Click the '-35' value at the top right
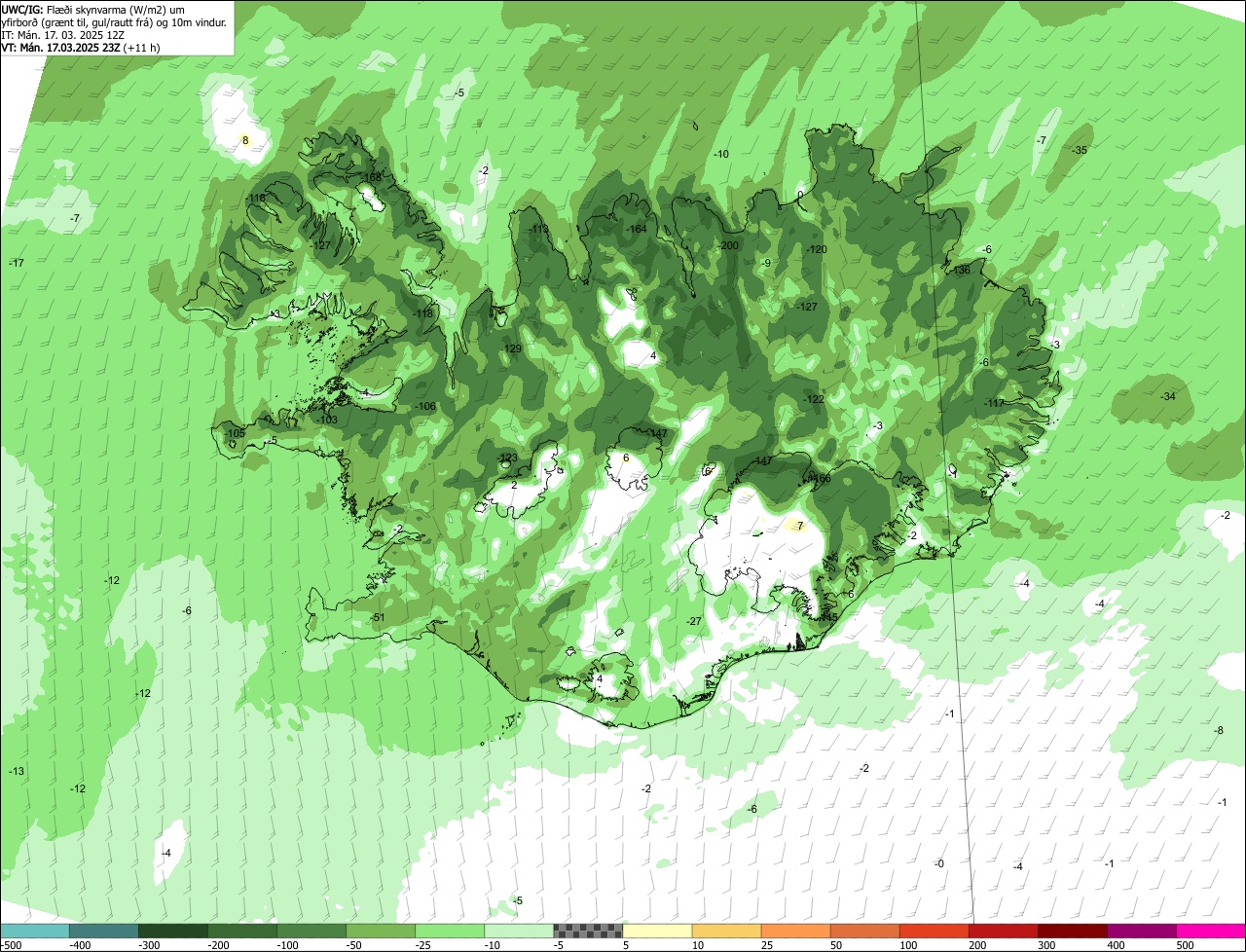Image resolution: width=1246 pixels, height=952 pixels. tap(1080, 150)
